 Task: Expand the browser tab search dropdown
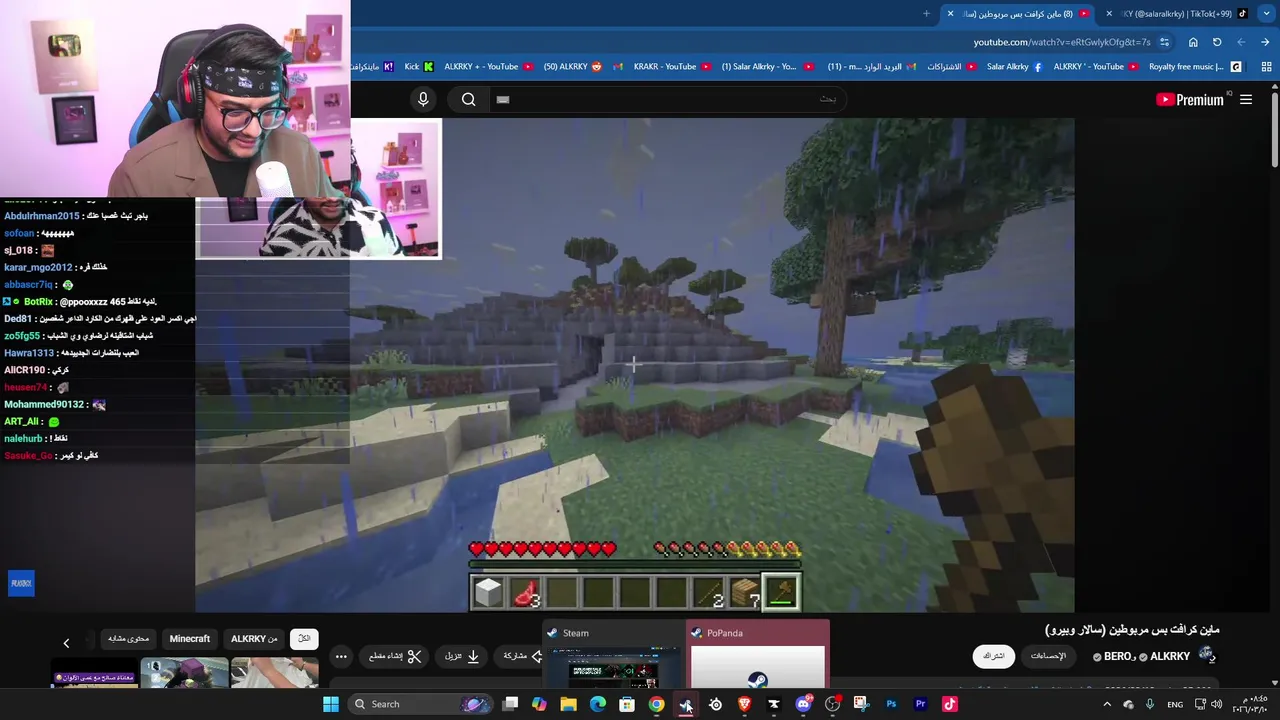[x=1267, y=14]
